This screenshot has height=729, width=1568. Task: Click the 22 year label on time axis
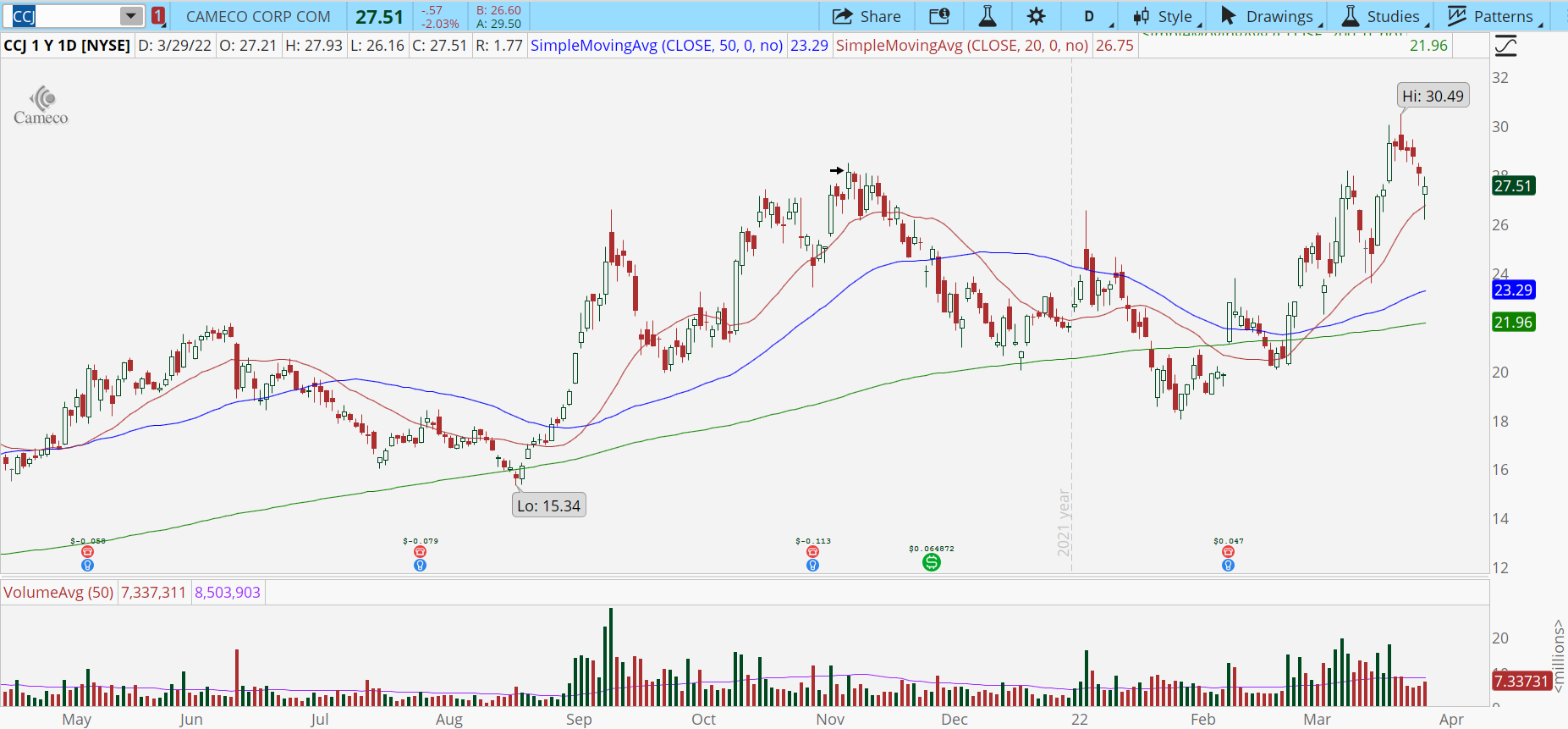(x=1079, y=719)
